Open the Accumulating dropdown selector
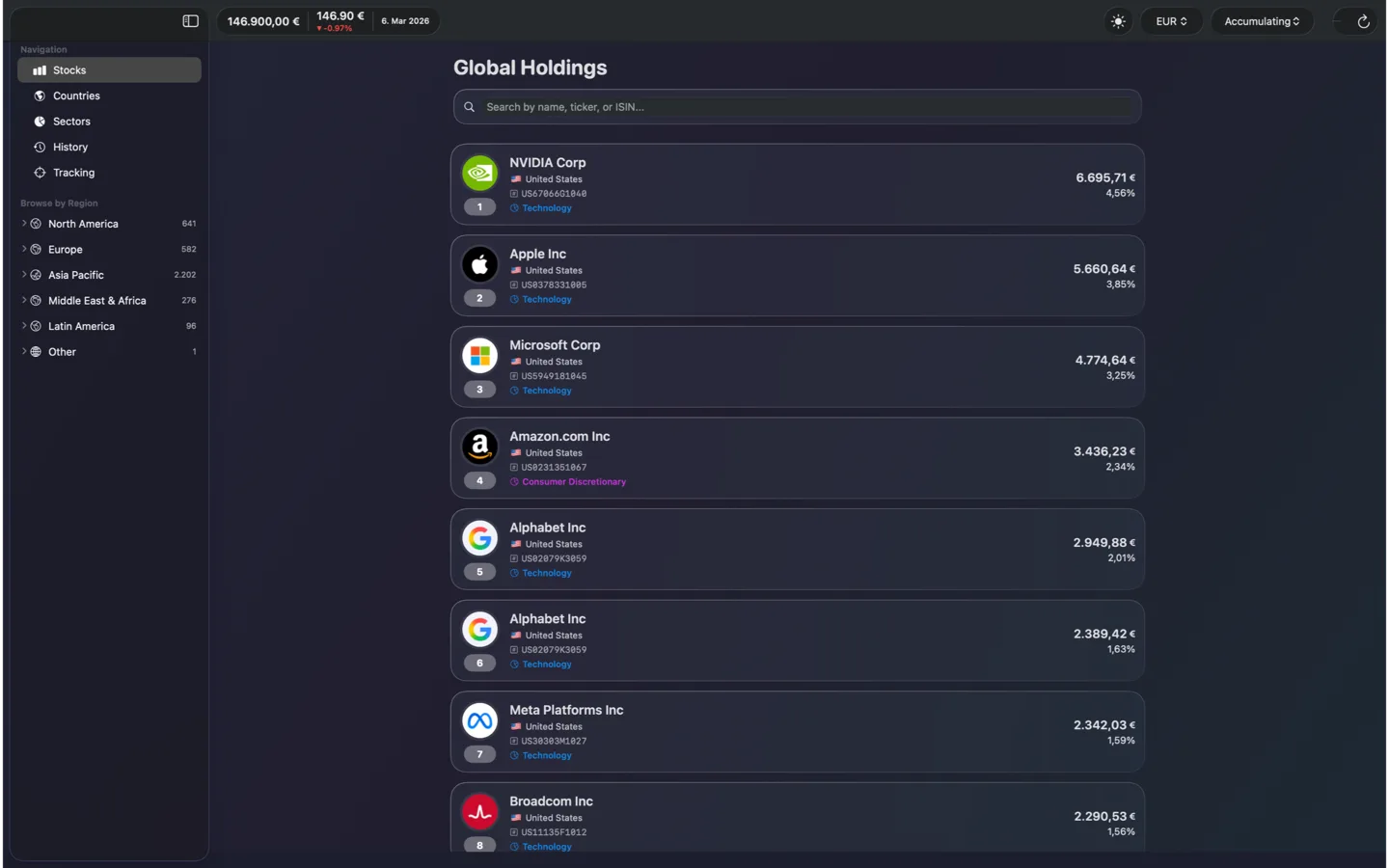 tap(1261, 21)
